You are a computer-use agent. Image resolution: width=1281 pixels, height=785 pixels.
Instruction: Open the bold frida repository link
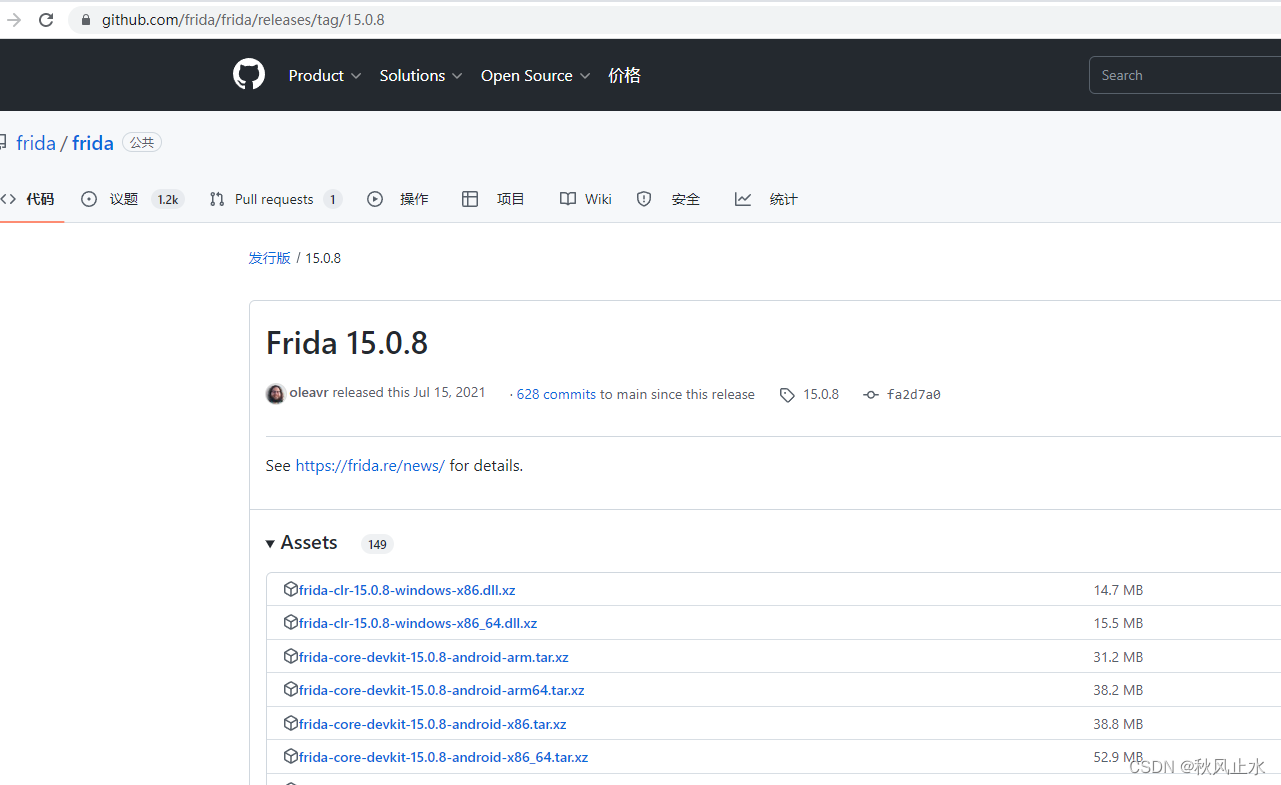[93, 143]
